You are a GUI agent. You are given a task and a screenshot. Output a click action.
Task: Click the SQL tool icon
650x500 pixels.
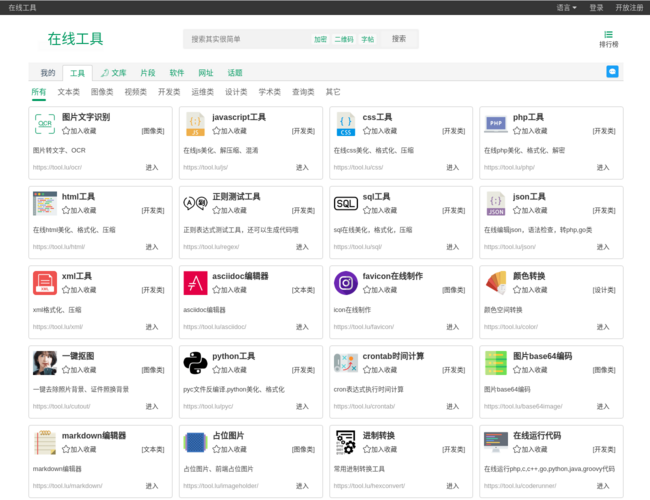(346, 204)
